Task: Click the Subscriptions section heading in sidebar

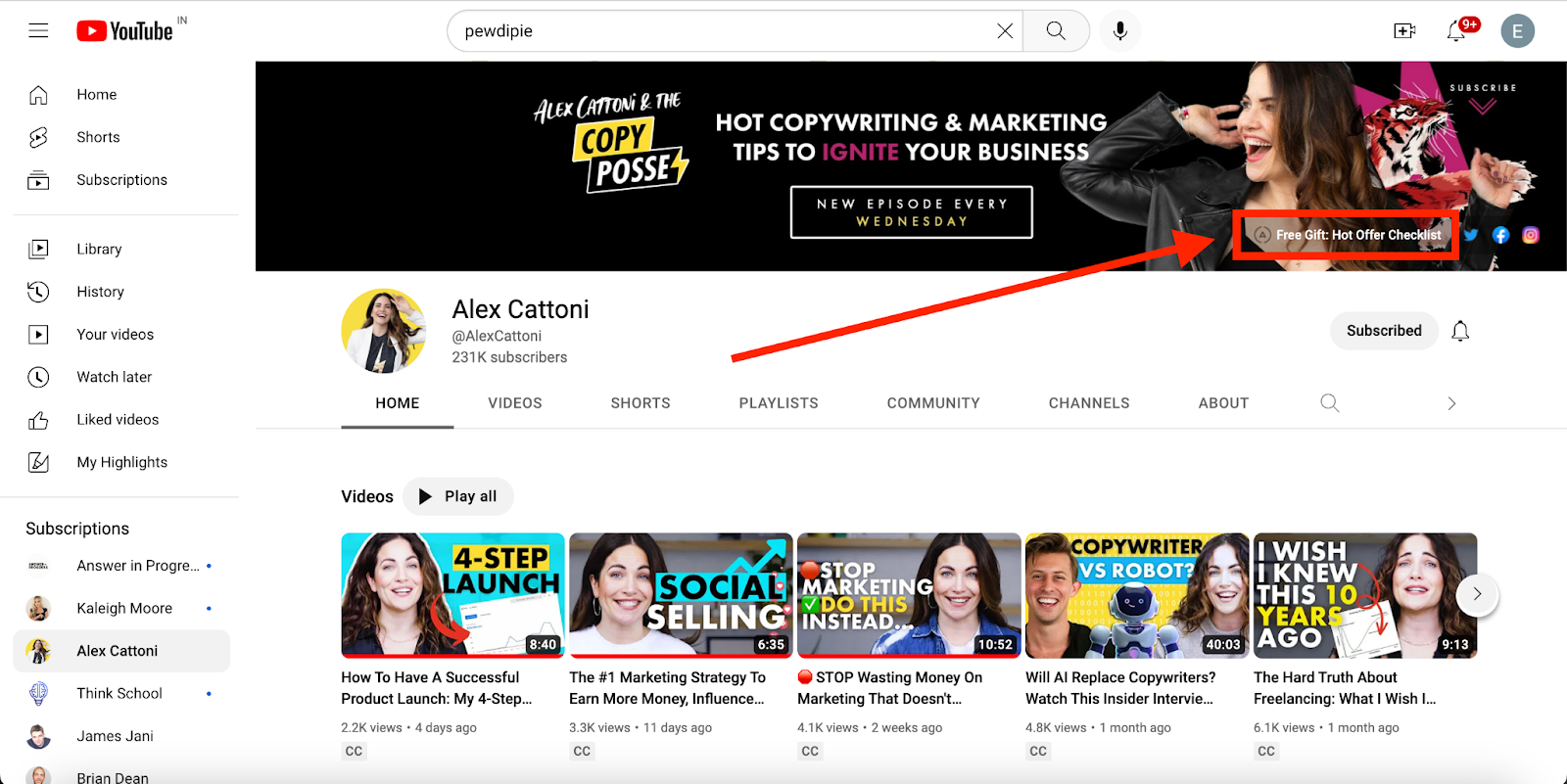Action: tap(77, 529)
